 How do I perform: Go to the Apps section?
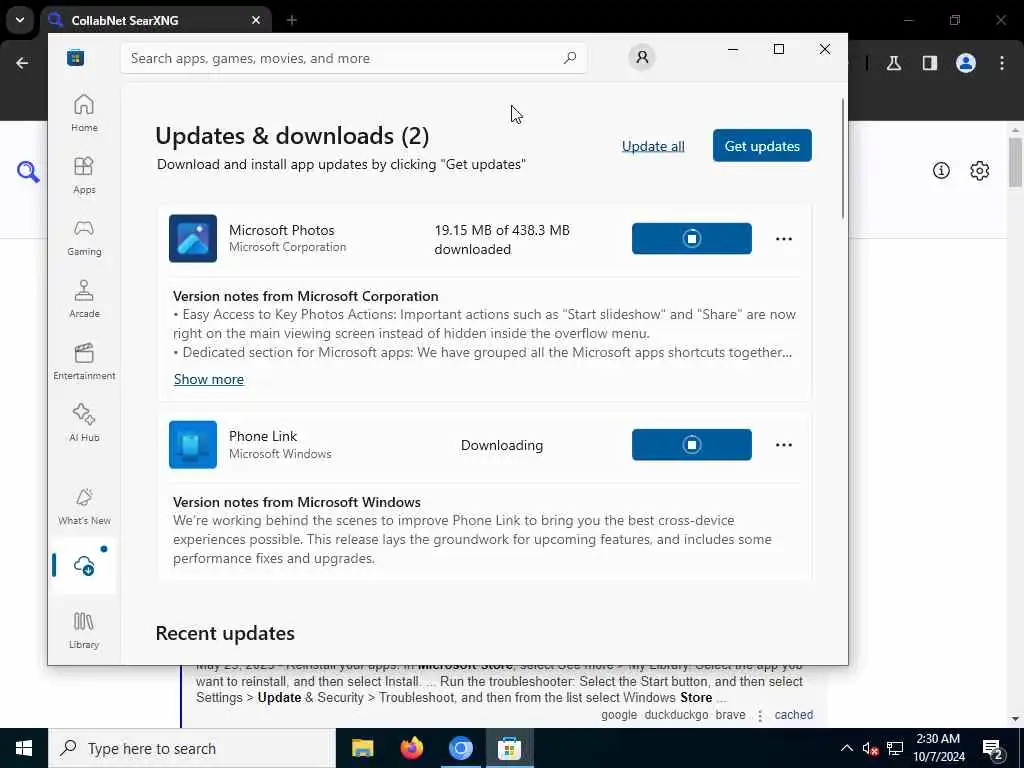(84, 175)
